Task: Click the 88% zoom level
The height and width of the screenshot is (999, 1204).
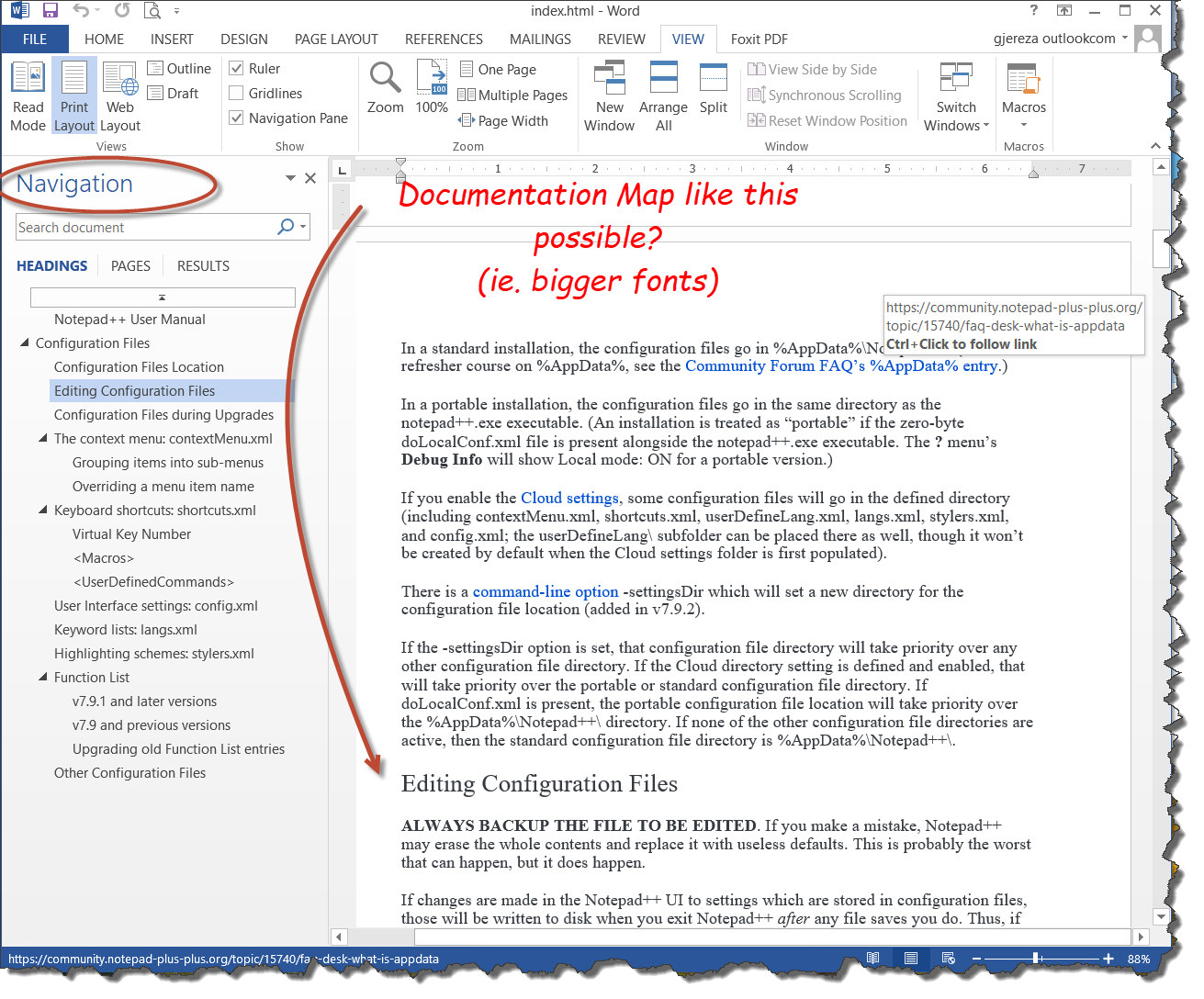Action: pyautogui.click(x=1139, y=958)
